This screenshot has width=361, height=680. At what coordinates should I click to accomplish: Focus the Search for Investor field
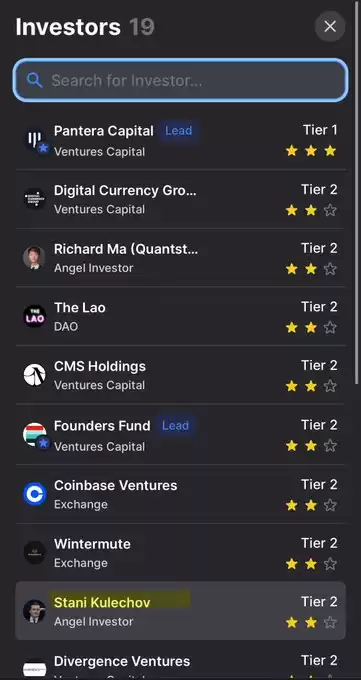click(180, 80)
